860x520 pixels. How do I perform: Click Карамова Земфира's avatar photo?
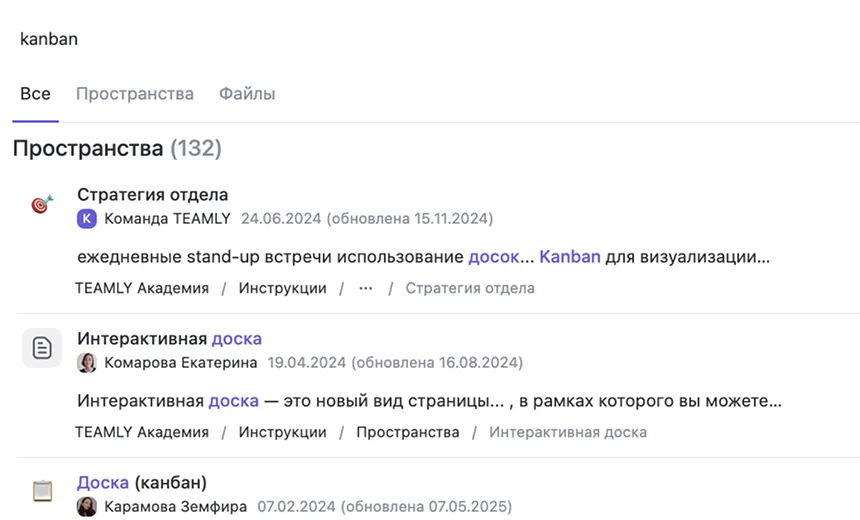pyautogui.click(x=87, y=506)
